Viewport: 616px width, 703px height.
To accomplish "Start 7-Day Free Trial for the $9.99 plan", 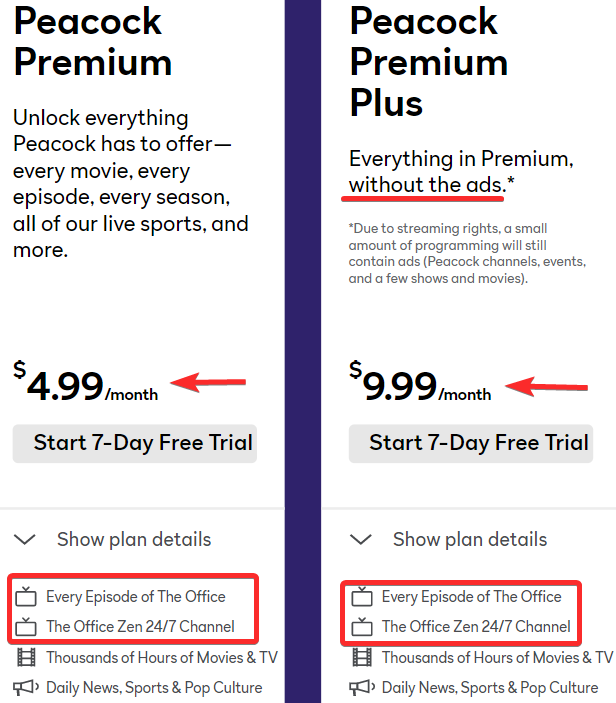I will (471, 443).
